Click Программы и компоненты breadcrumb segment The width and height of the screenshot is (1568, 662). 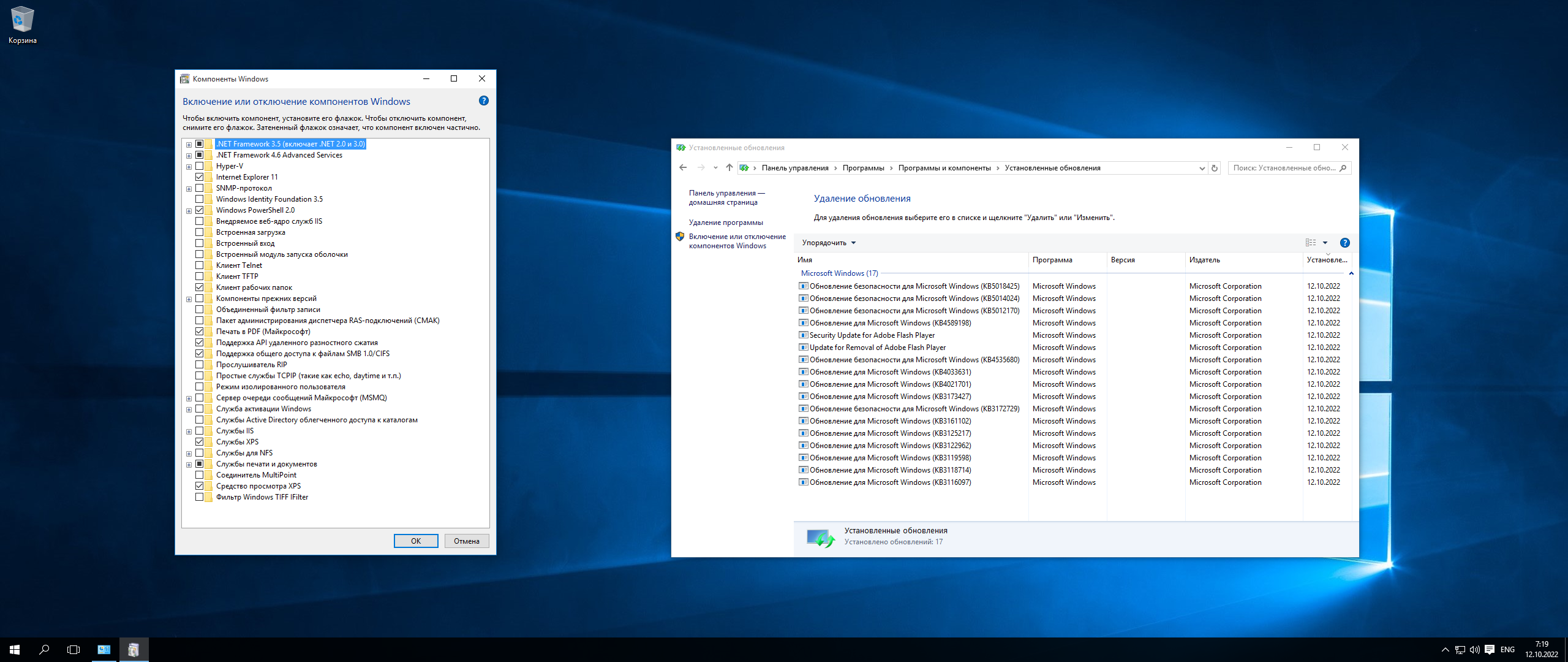click(x=944, y=168)
